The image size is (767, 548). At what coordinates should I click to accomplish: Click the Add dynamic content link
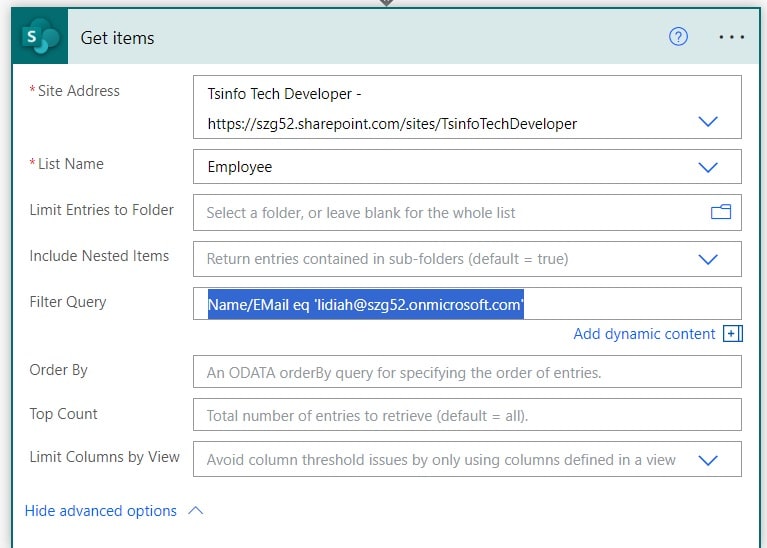tap(644, 334)
